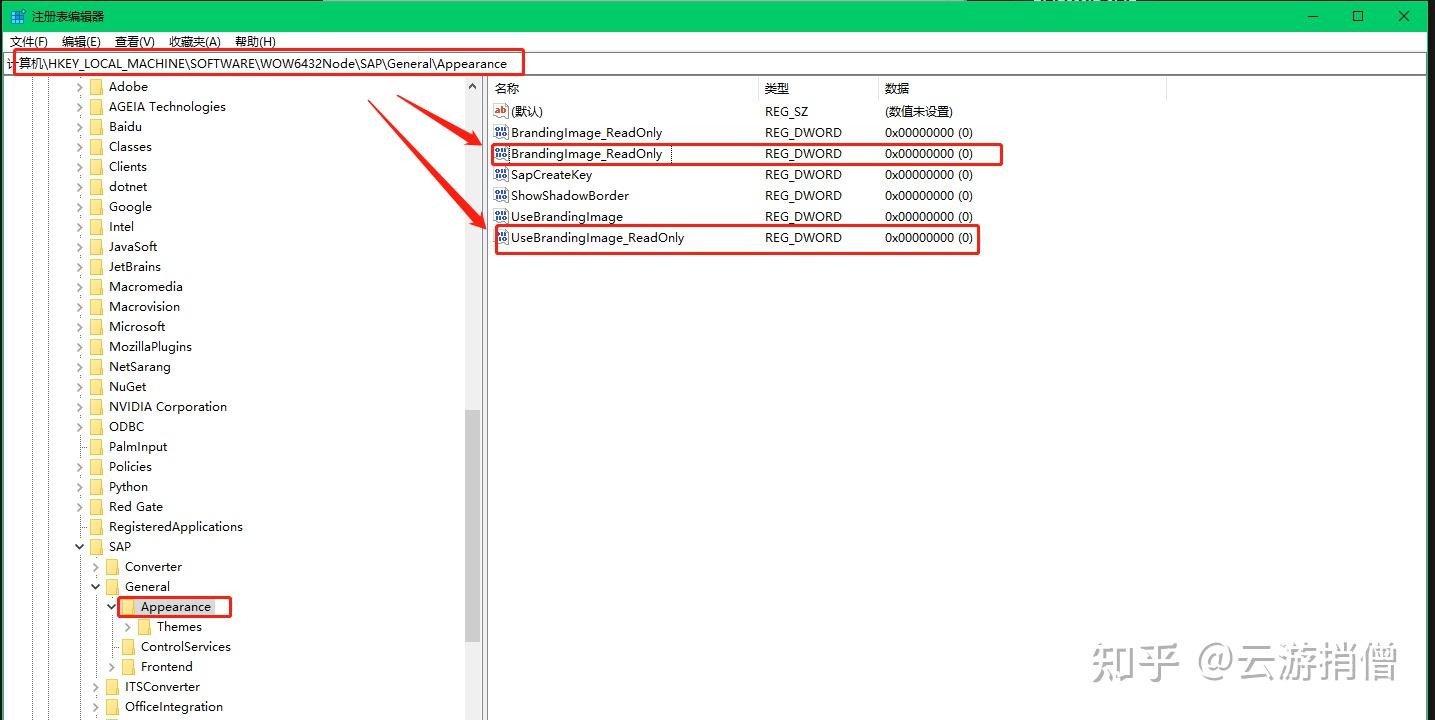Click the NVIDIA Corporation folder icon
This screenshot has width=1435, height=720.
pos(96,407)
